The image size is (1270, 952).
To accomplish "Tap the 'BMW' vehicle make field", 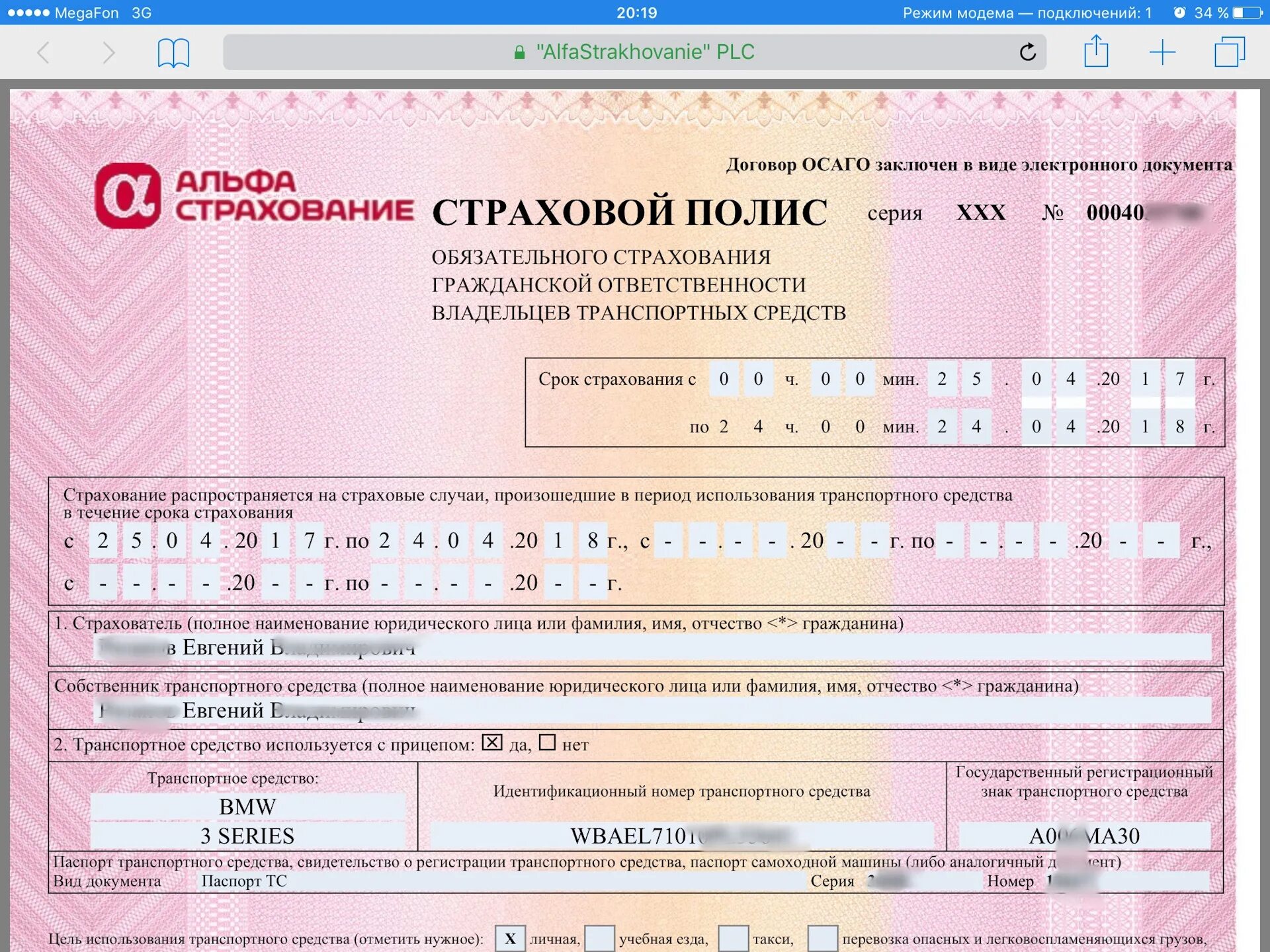I will (x=247, y=807).
